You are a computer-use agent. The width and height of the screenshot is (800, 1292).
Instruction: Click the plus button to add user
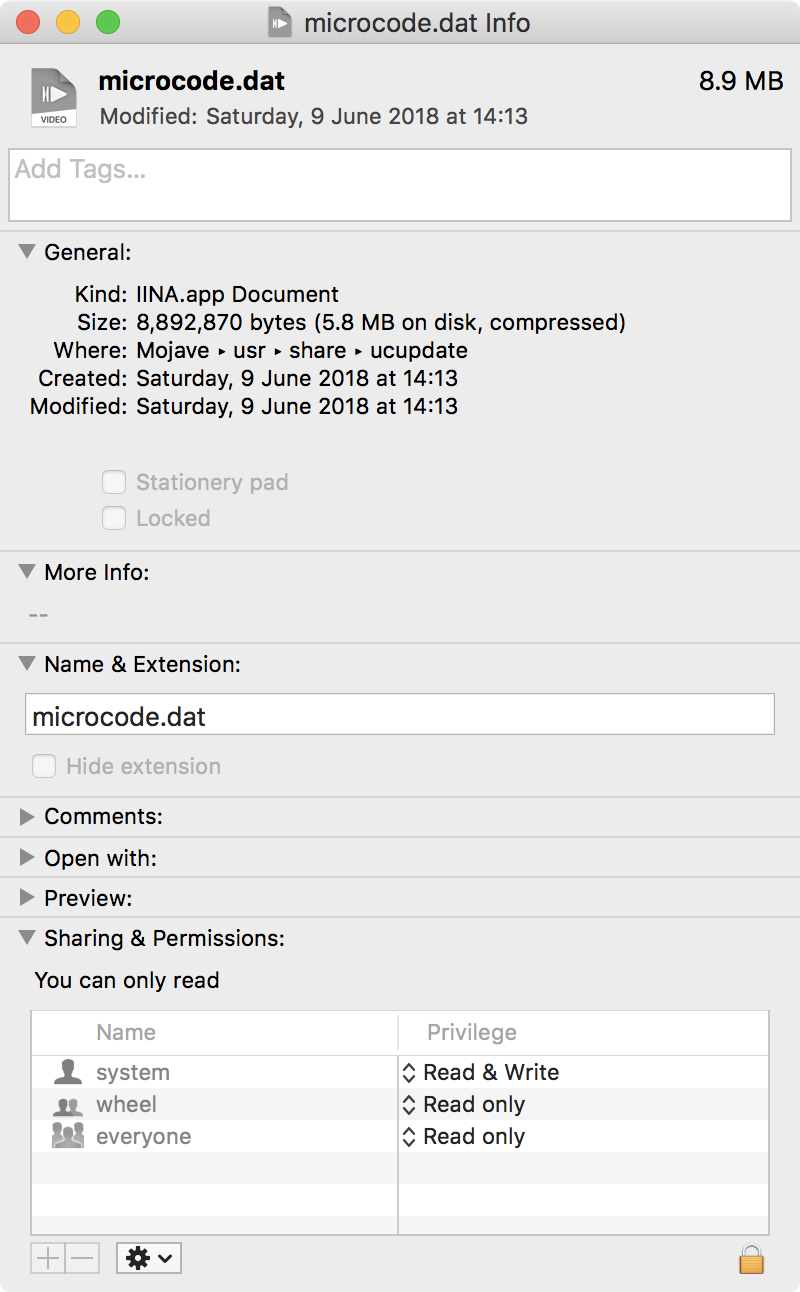coord(48,1258)
